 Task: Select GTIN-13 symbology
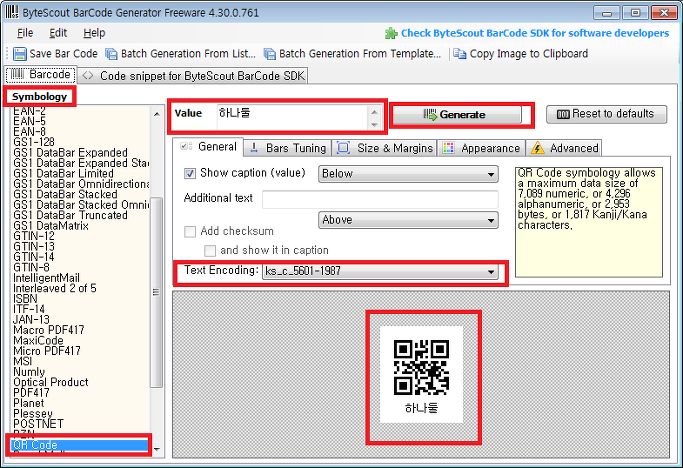point(34,247)
